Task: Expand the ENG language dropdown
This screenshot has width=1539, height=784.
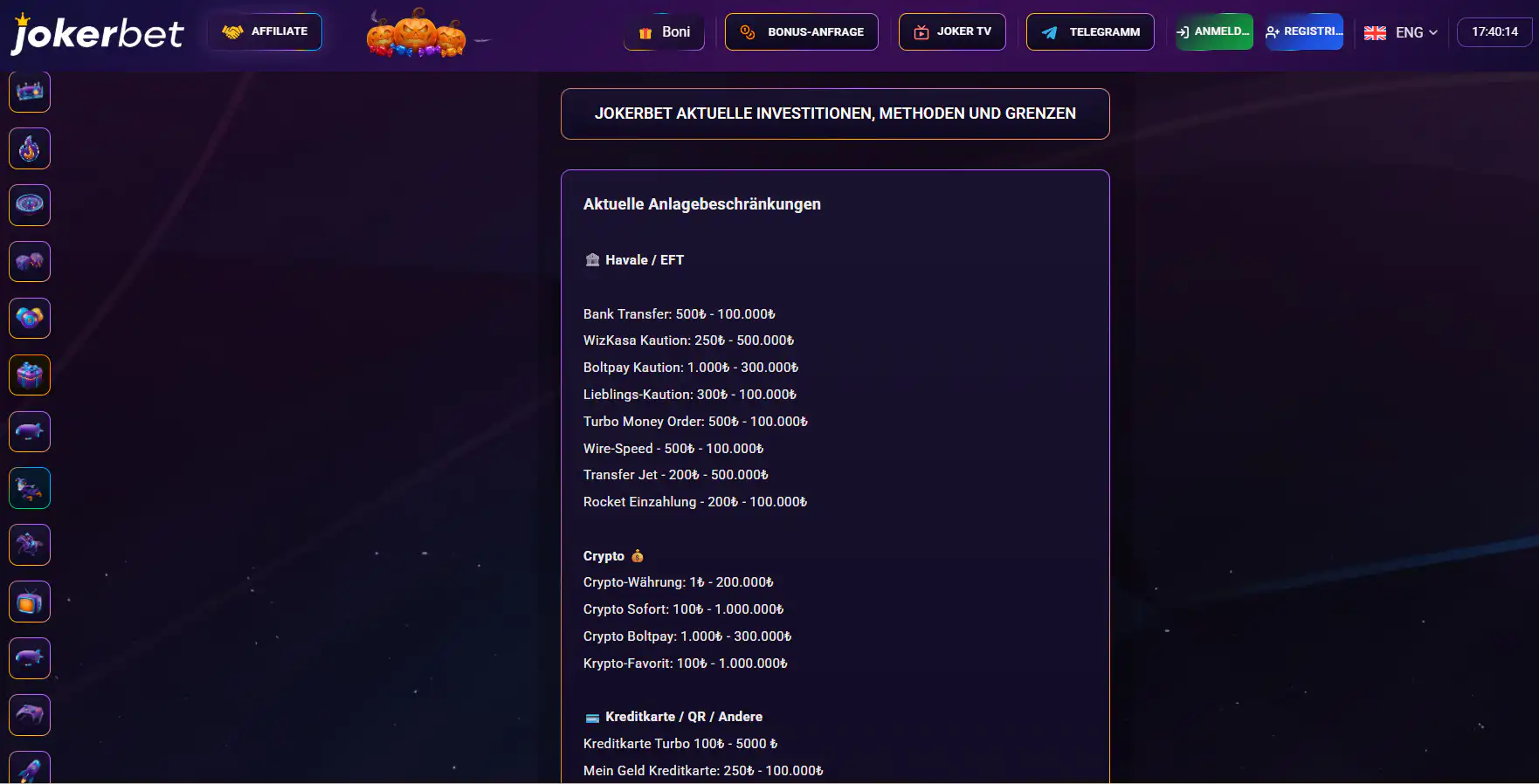Action: 1401,32
